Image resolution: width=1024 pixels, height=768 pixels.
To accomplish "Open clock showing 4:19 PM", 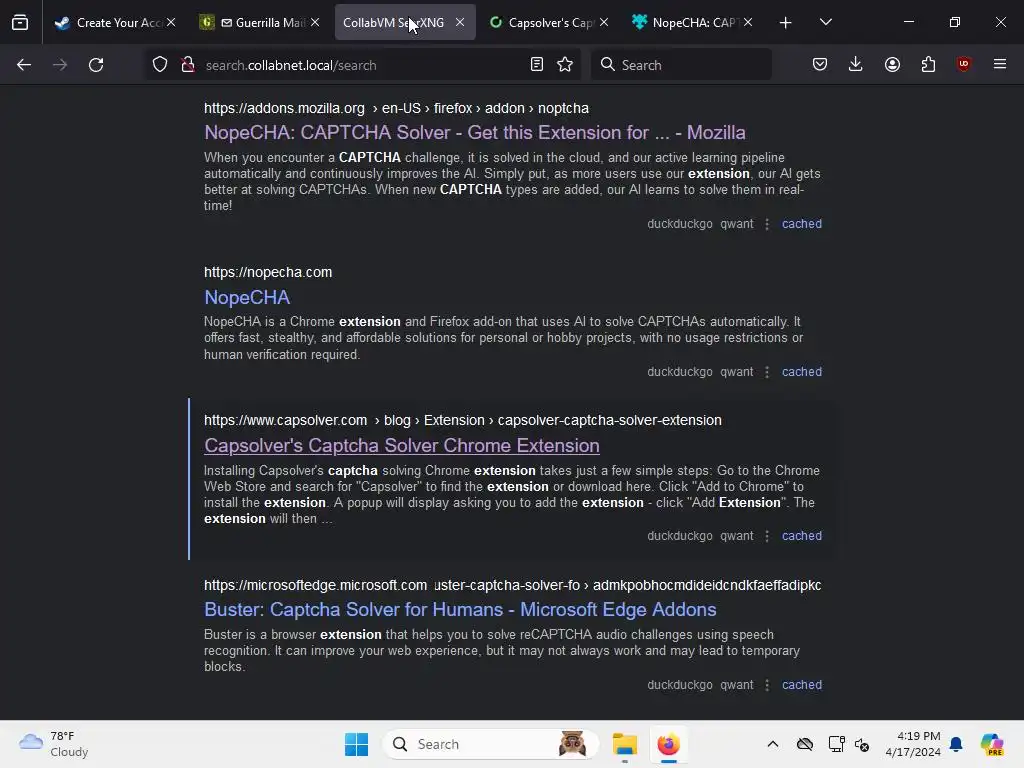I will (x=913, y=744).
